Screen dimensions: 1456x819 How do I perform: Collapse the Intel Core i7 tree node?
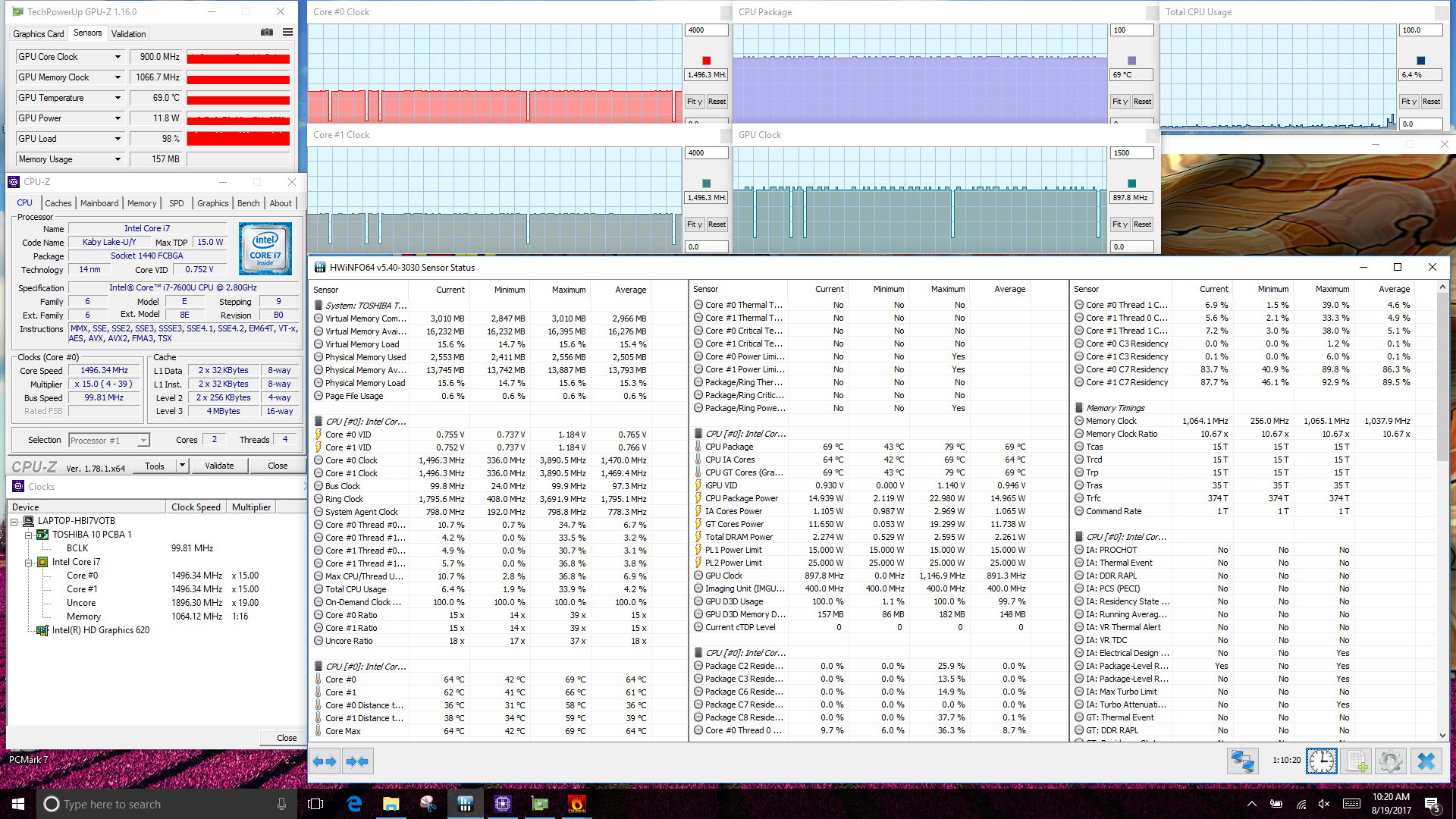click(28, 563)
